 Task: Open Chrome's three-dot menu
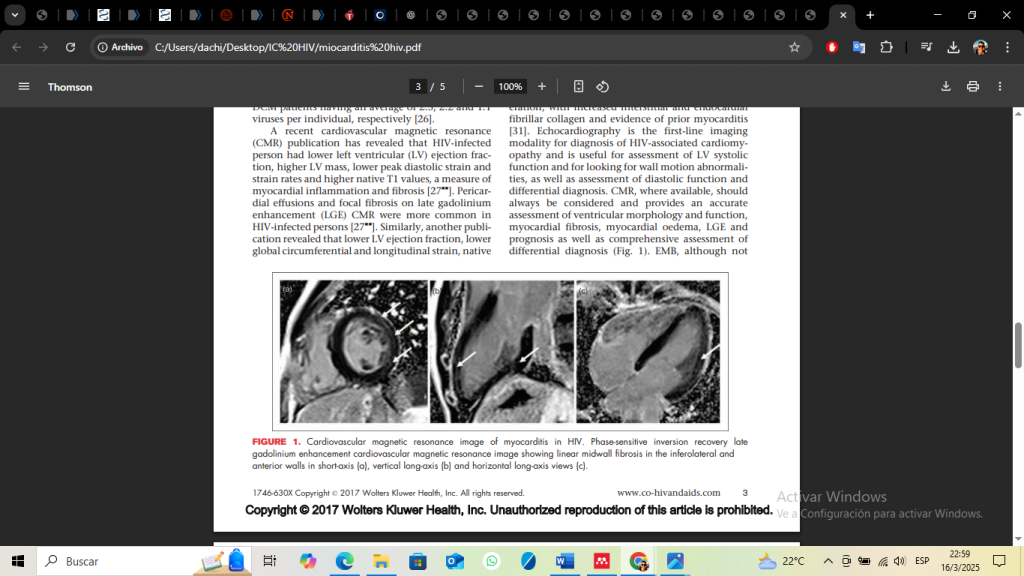point(1005,47)
